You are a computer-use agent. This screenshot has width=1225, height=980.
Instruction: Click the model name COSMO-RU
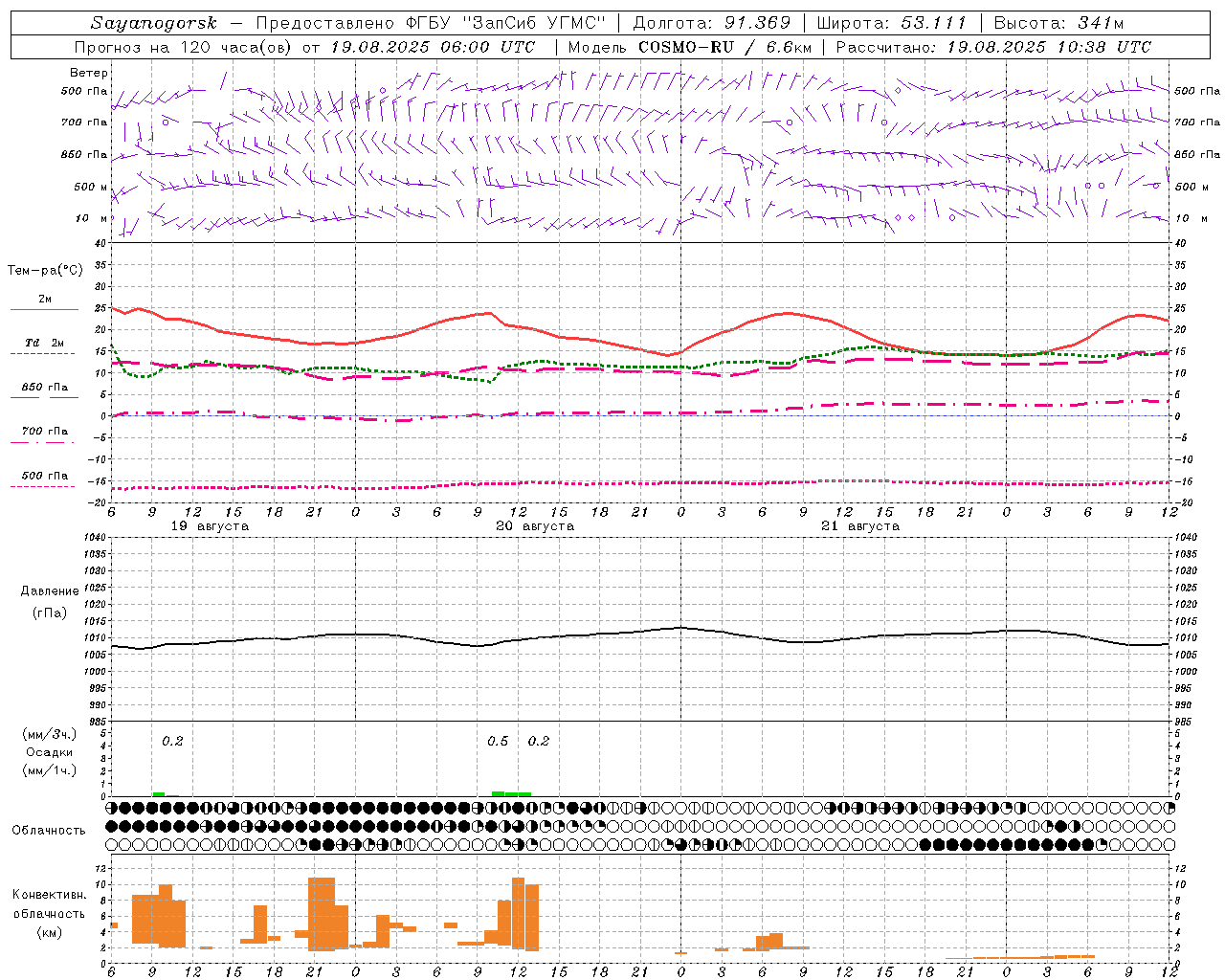[685, 47]
